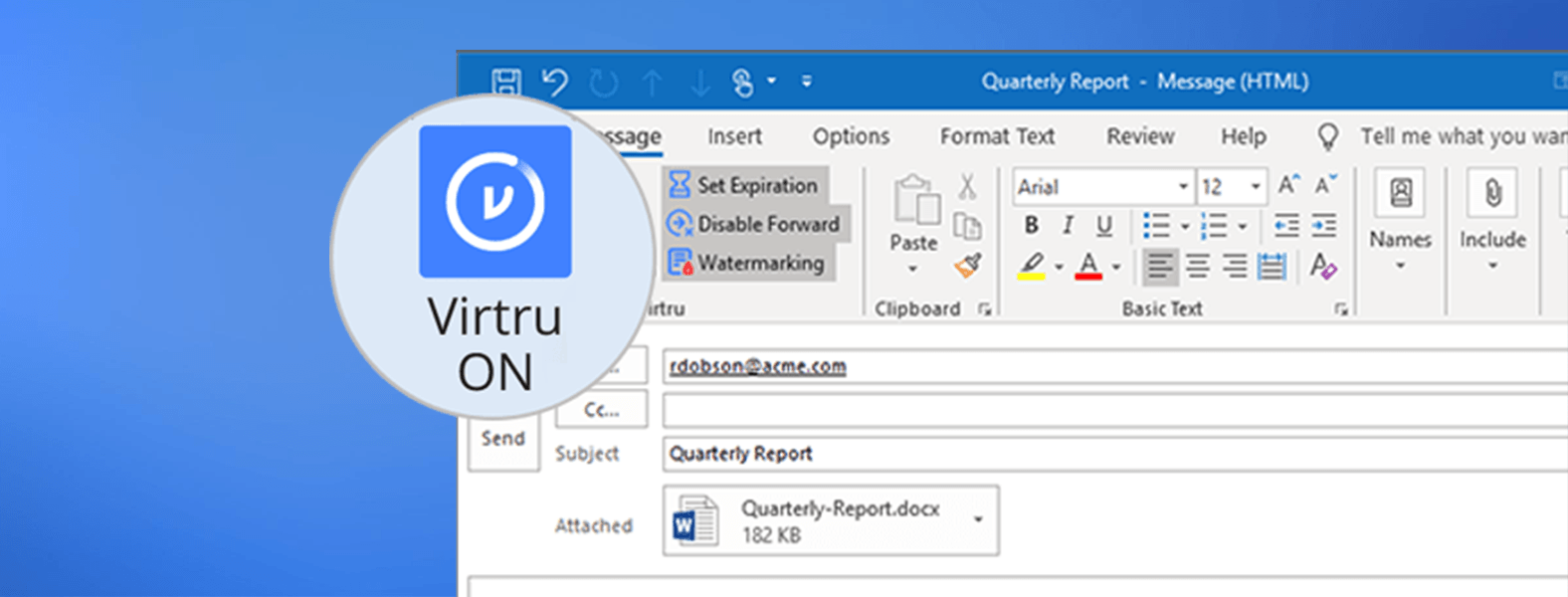Viewport: 1568px width, 597px height.
Task: Toggle the Virtru ON protection button
Action: click(x=494, y=202)
